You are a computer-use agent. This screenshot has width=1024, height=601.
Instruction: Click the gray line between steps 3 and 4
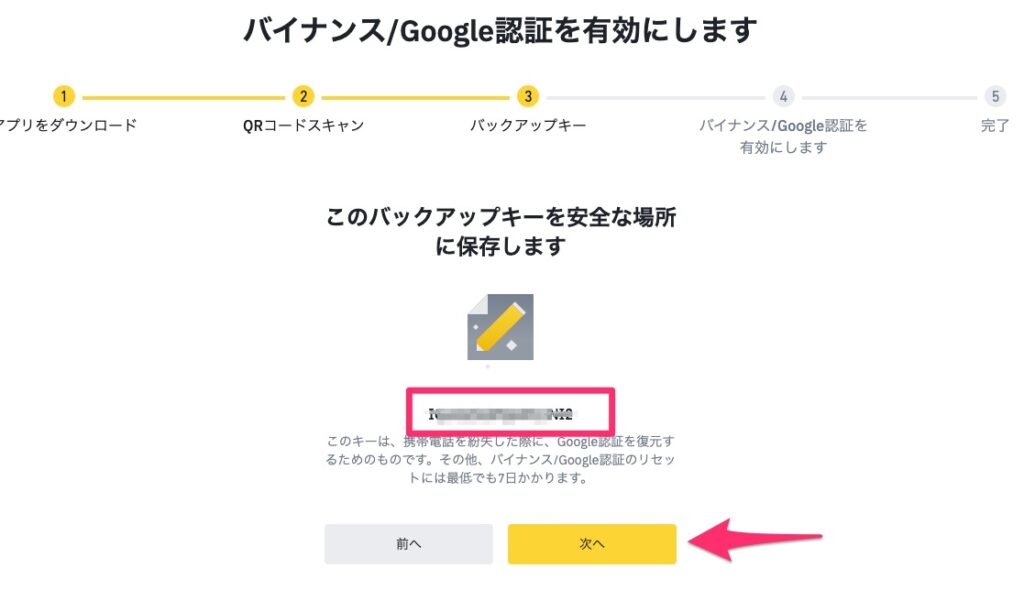coord(656,97)
